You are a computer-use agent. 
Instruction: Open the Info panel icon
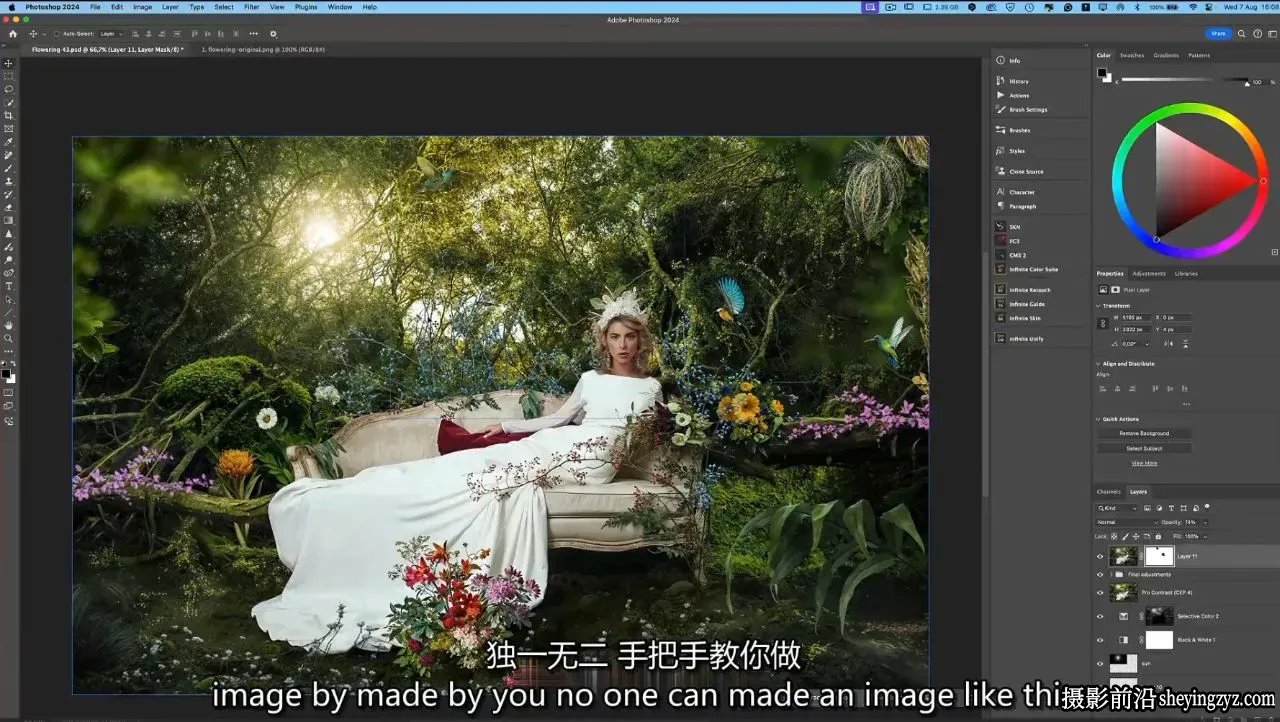point(1000,60)
